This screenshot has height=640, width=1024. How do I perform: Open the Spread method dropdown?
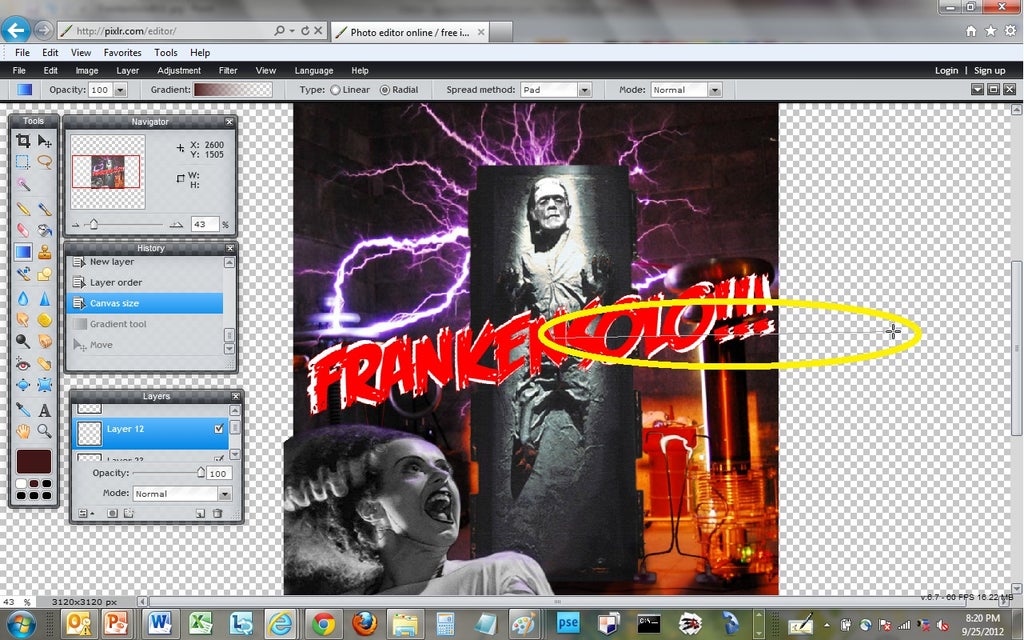coord(584,90)
